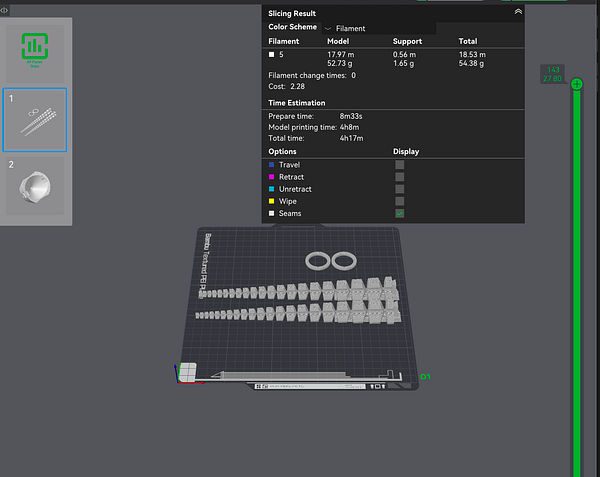Image resolution: width=600 pixels, height=477 pixels.
Task: Click the Model column header
Action: pos(338,41)
